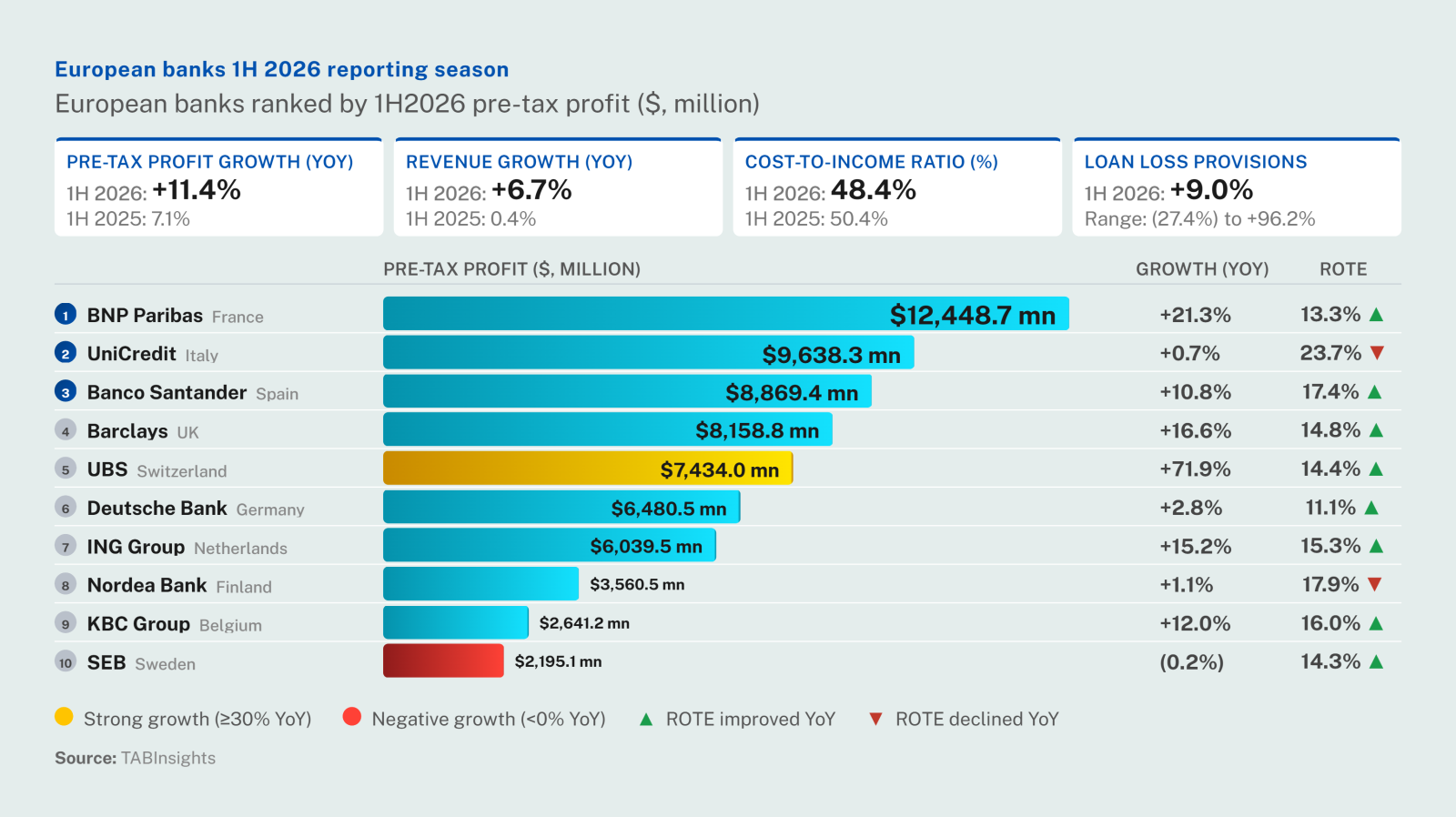This screenshot has width=1456, height=817.
Task: Click the green ROTE arrow in Barclays row
Action: (x=1376, y=430)
